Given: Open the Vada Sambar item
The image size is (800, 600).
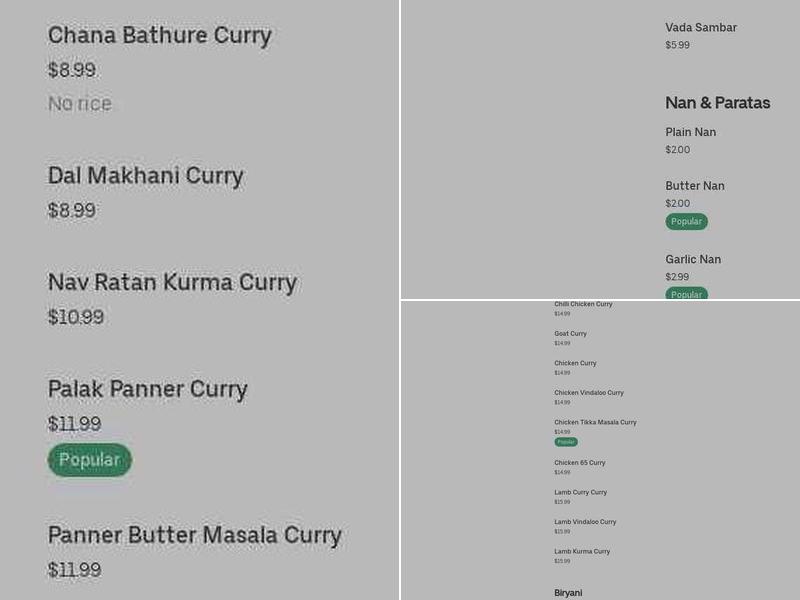Looking at the screenshot, I should pyautogui.click(x=701, y=28).
